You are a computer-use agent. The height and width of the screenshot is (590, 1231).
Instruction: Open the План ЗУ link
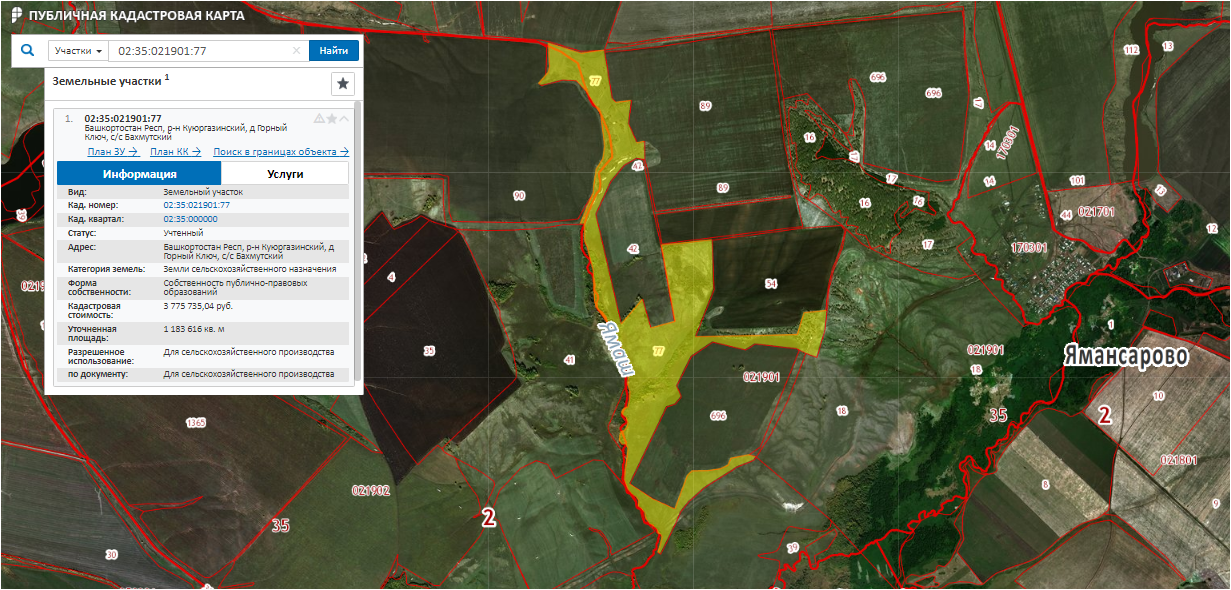(x=112, y=152)
